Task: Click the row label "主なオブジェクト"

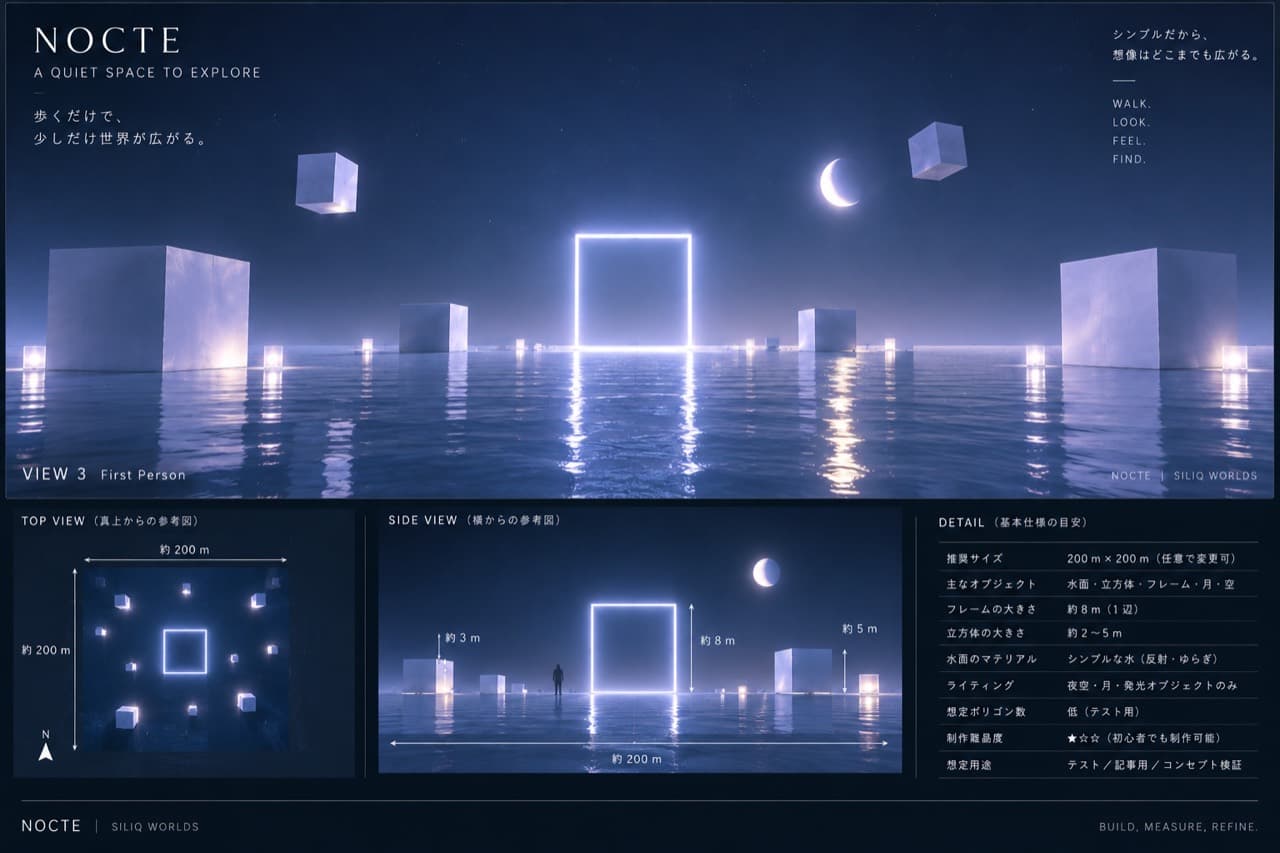Action: point(991,584)
